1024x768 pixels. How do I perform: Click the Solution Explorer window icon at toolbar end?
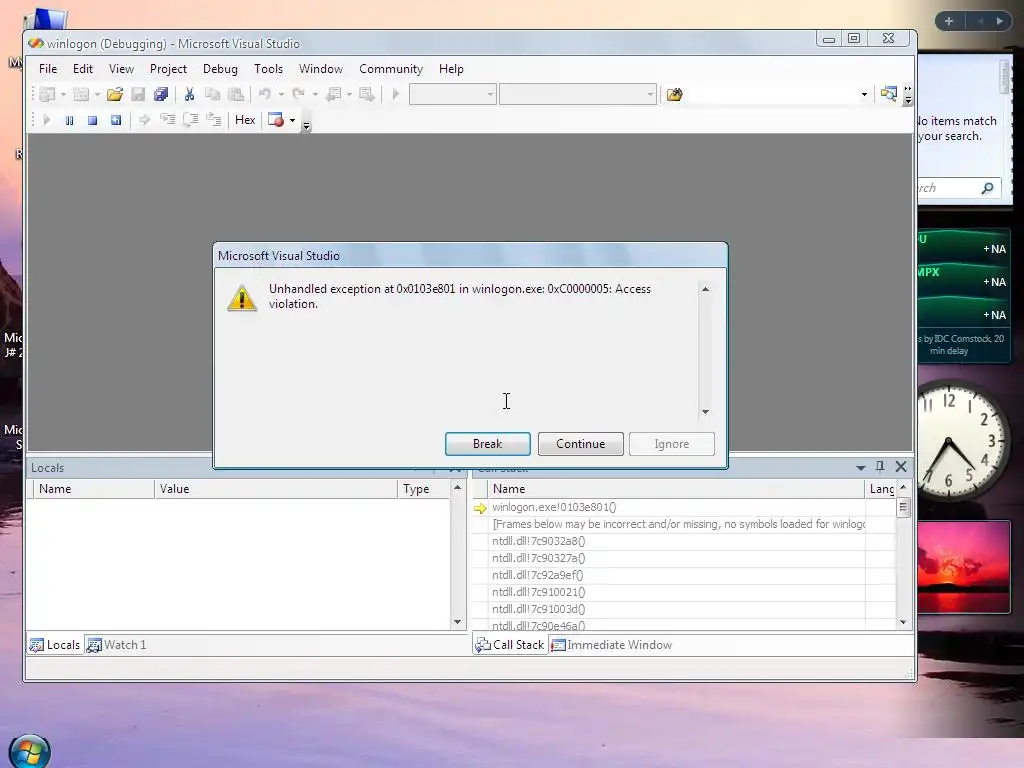[x=888, y=94]
